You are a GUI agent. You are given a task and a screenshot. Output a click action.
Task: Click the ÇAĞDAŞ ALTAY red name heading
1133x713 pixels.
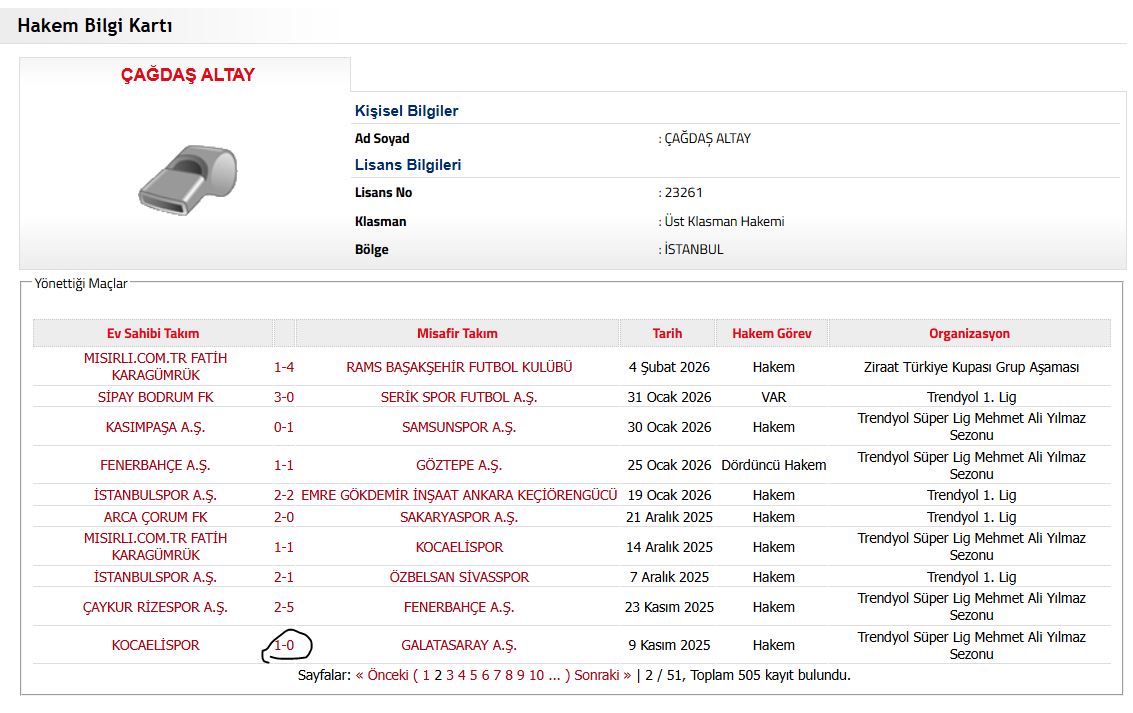click(x=187, y=74)
